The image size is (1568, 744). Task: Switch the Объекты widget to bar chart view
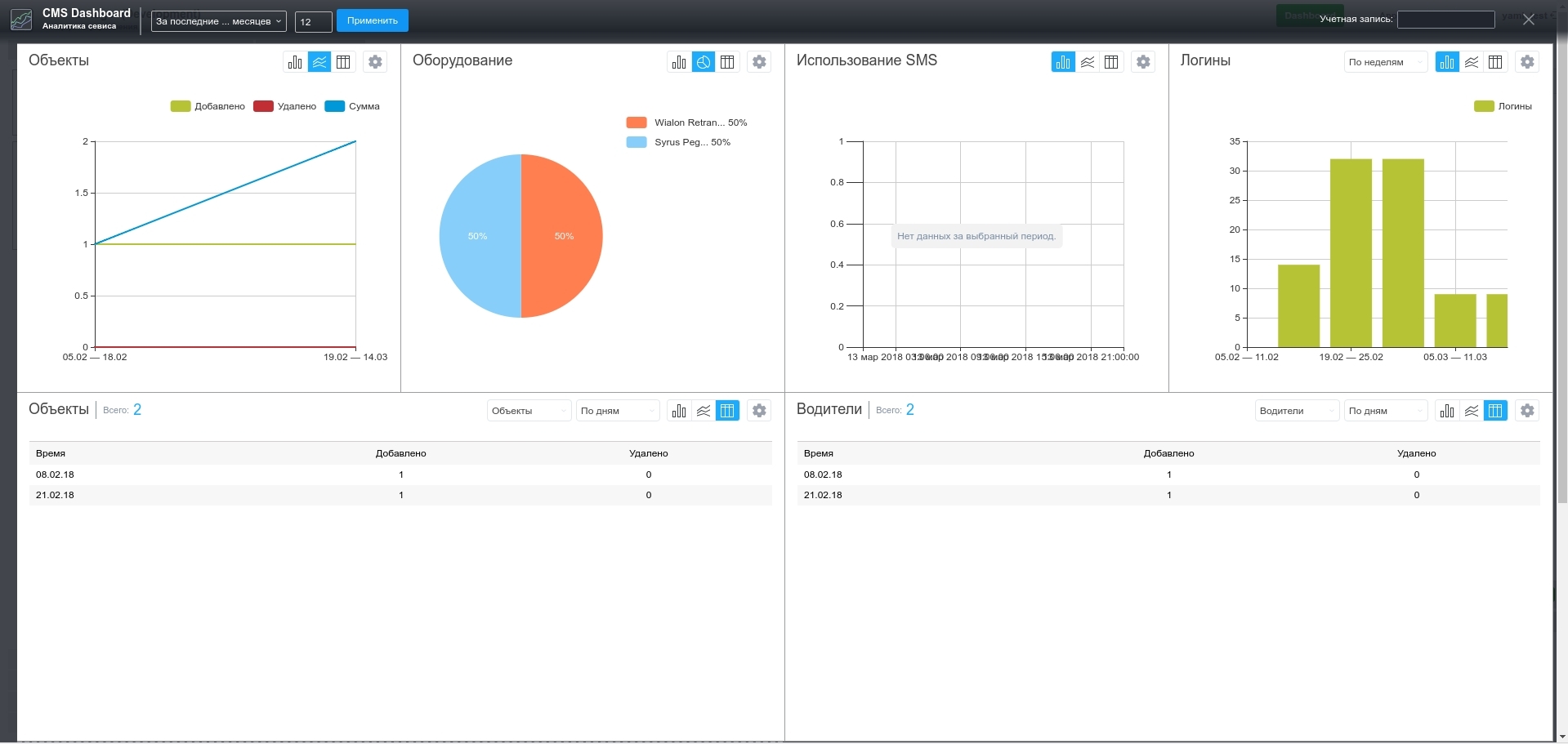pyautogui.click(x=295, y=61)
